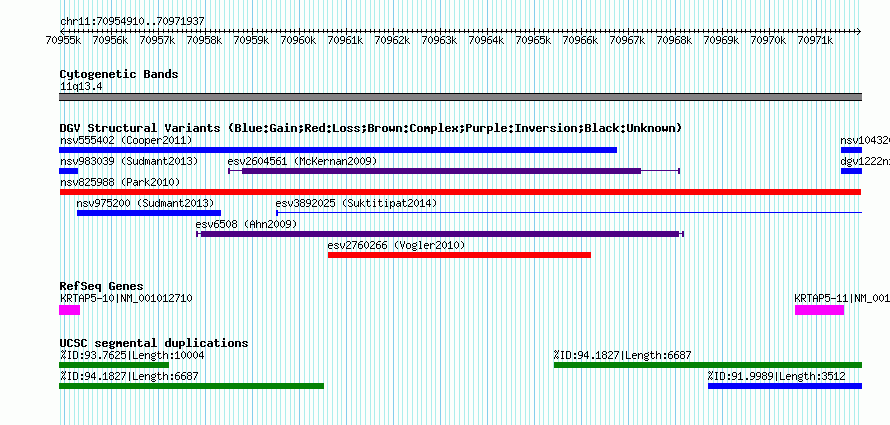Open nsv825988 (Park2010) variant label

pos(120,182)
